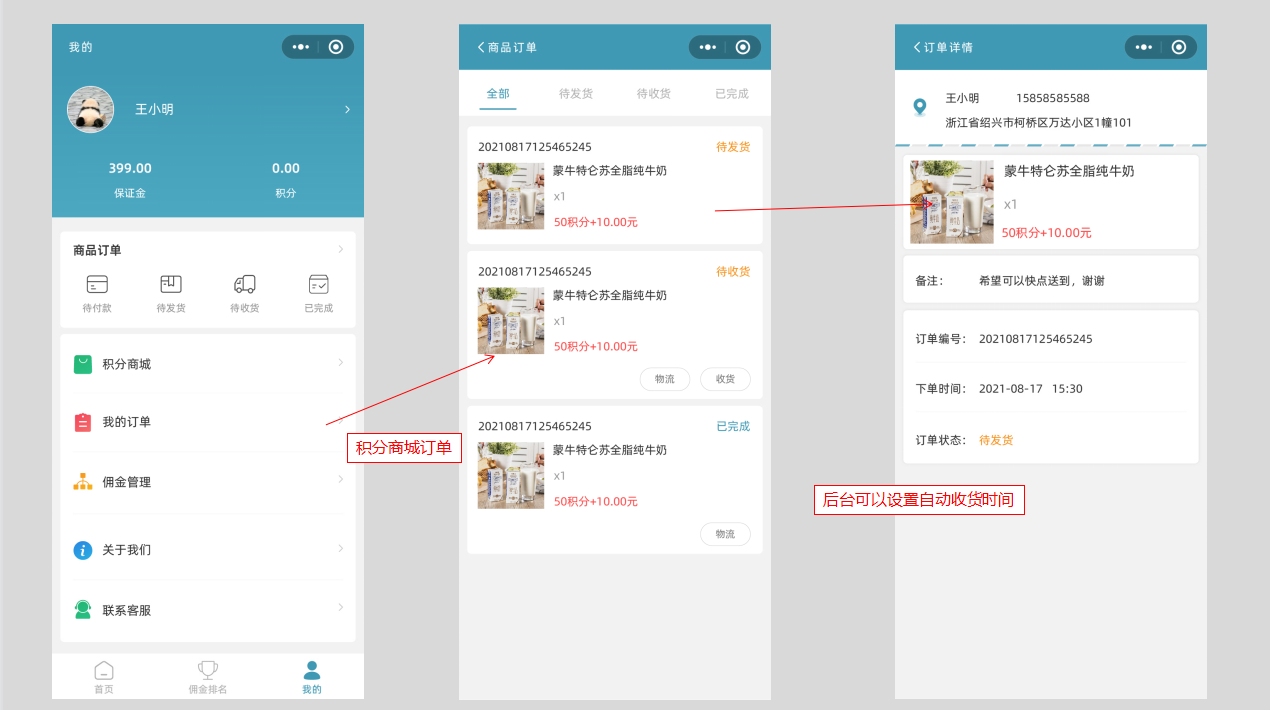This screenshot has height=710, width=1270.
Task: Switch to the 已完成 tab in 商品订单
Action: point(731,93)
